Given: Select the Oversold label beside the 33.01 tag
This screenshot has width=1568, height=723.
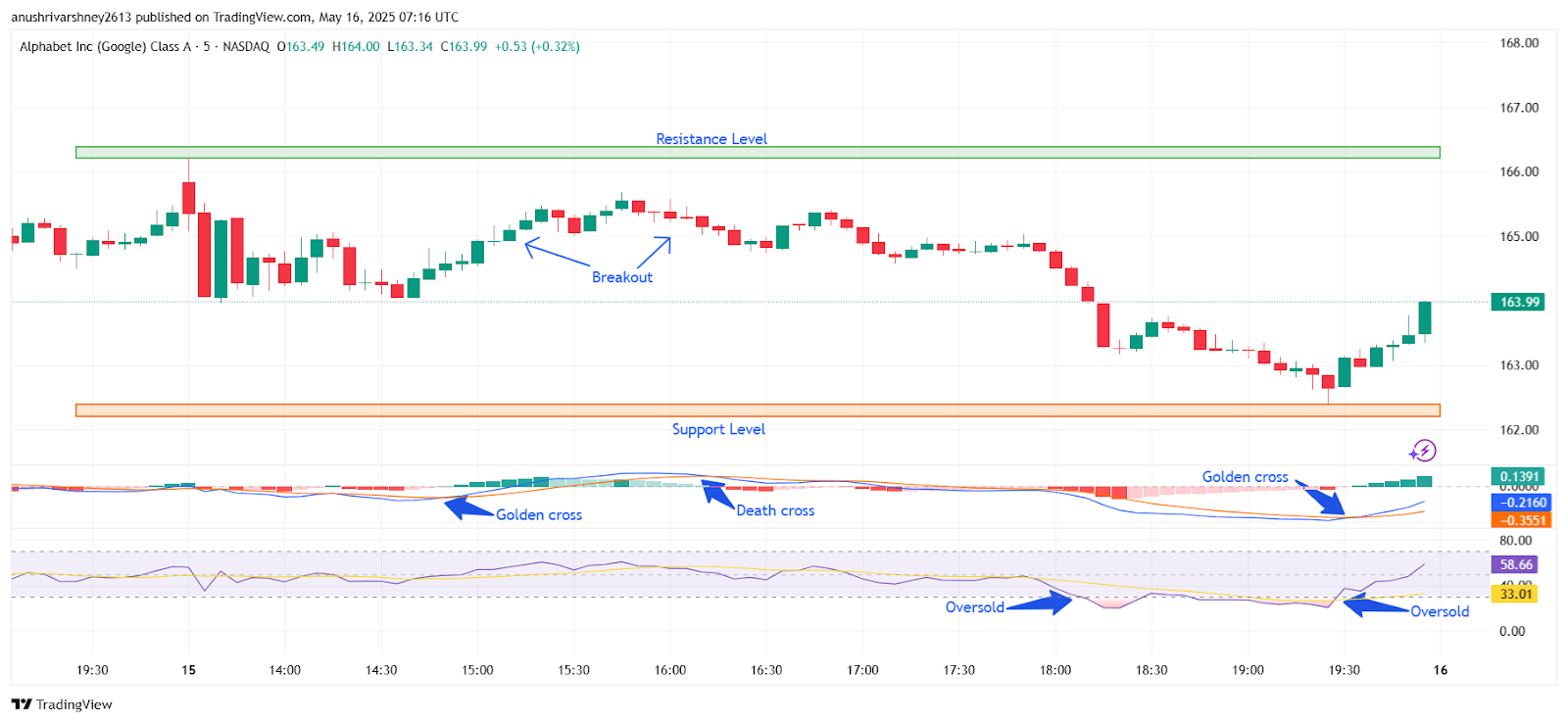Looking at the screenshot, I should [x=1440, y=611].
